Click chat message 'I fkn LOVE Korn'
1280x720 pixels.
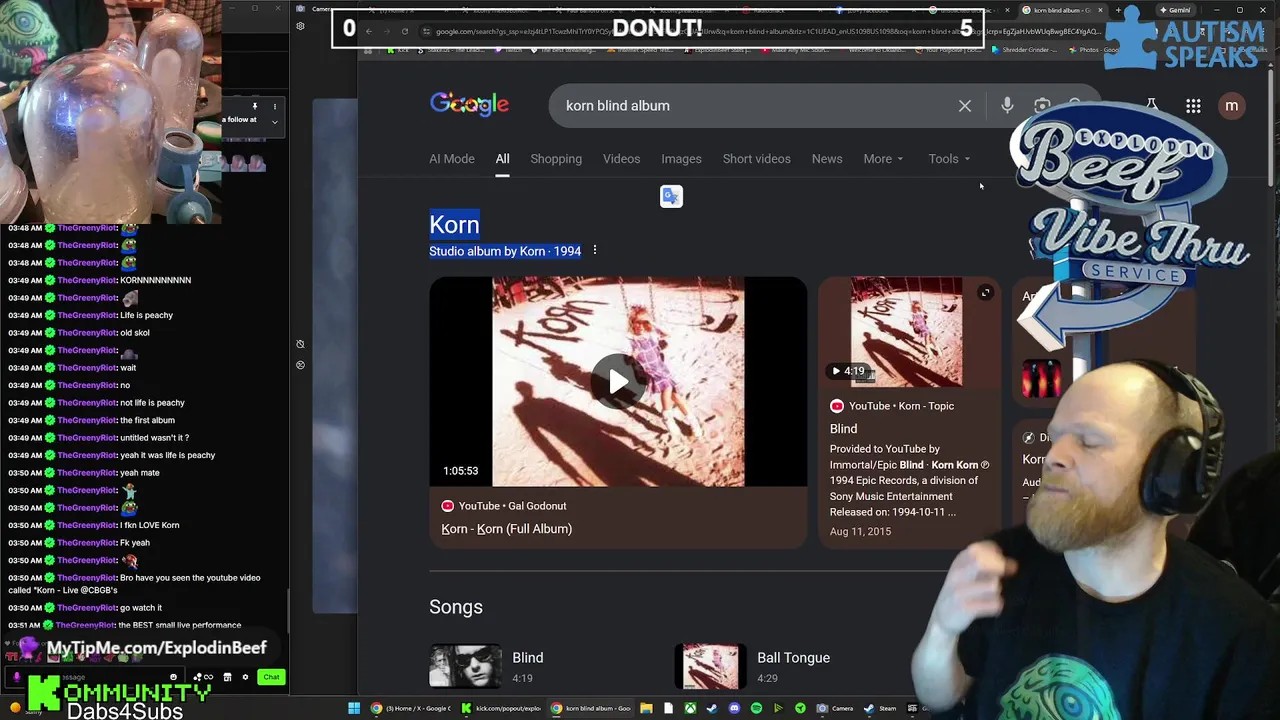(150, 525)
